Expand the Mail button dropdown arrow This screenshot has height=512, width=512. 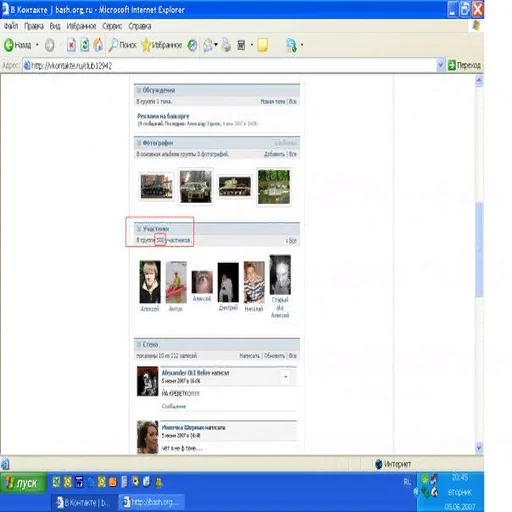216,45
